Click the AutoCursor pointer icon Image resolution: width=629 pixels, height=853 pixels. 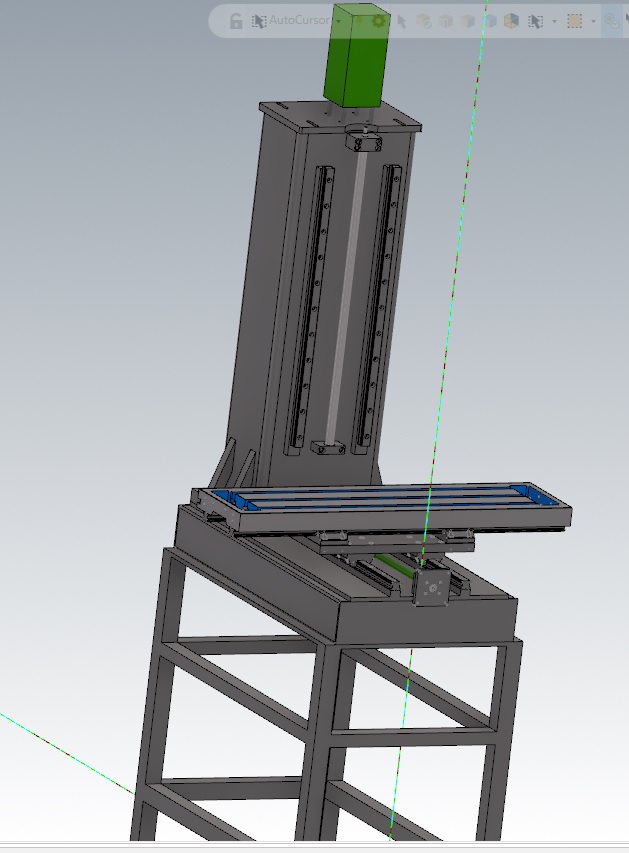click(259, 21)
